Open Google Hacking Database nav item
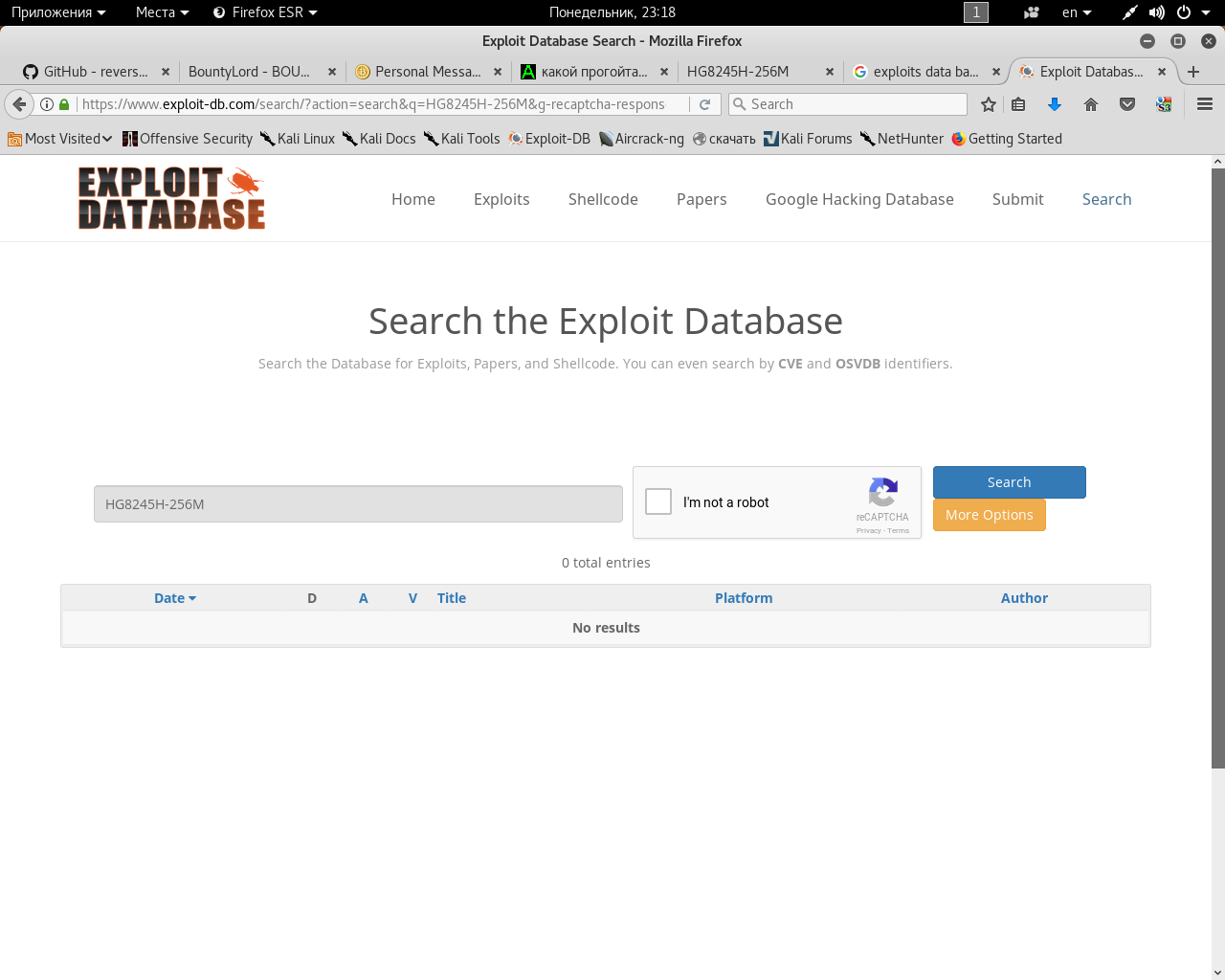 (859, 199)
